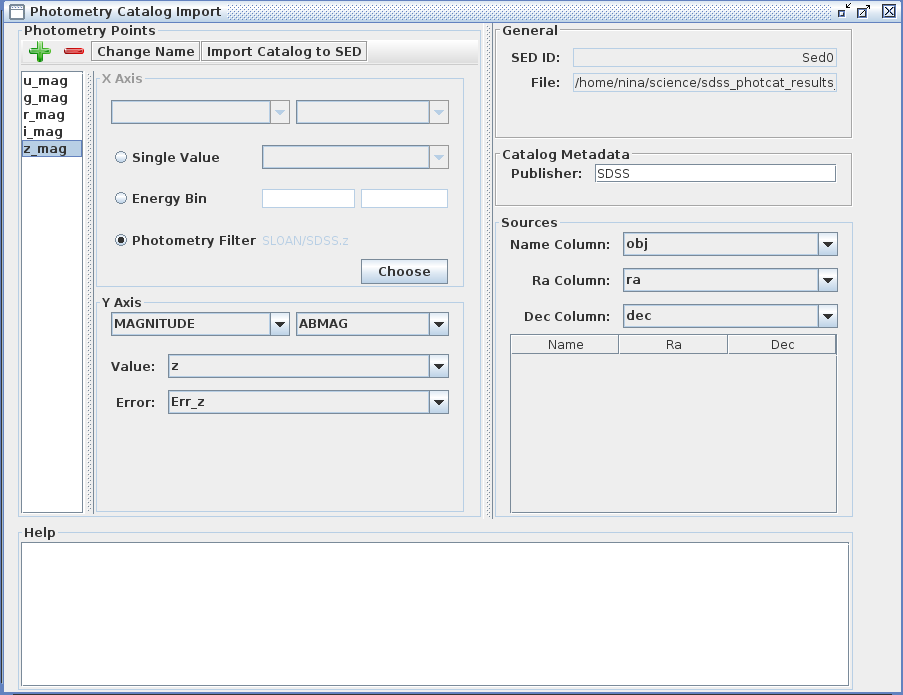Click the SED ID field showing Sed0
Image resolution: width=903 pixels, height=695 pixels.
[x=704, y=58]
